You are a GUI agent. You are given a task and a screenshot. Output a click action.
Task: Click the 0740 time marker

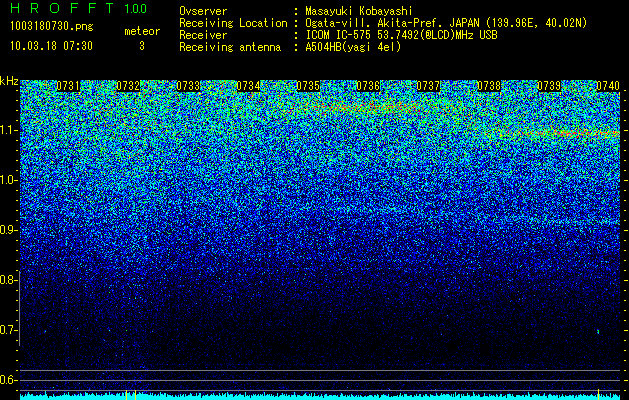[608, 86]
